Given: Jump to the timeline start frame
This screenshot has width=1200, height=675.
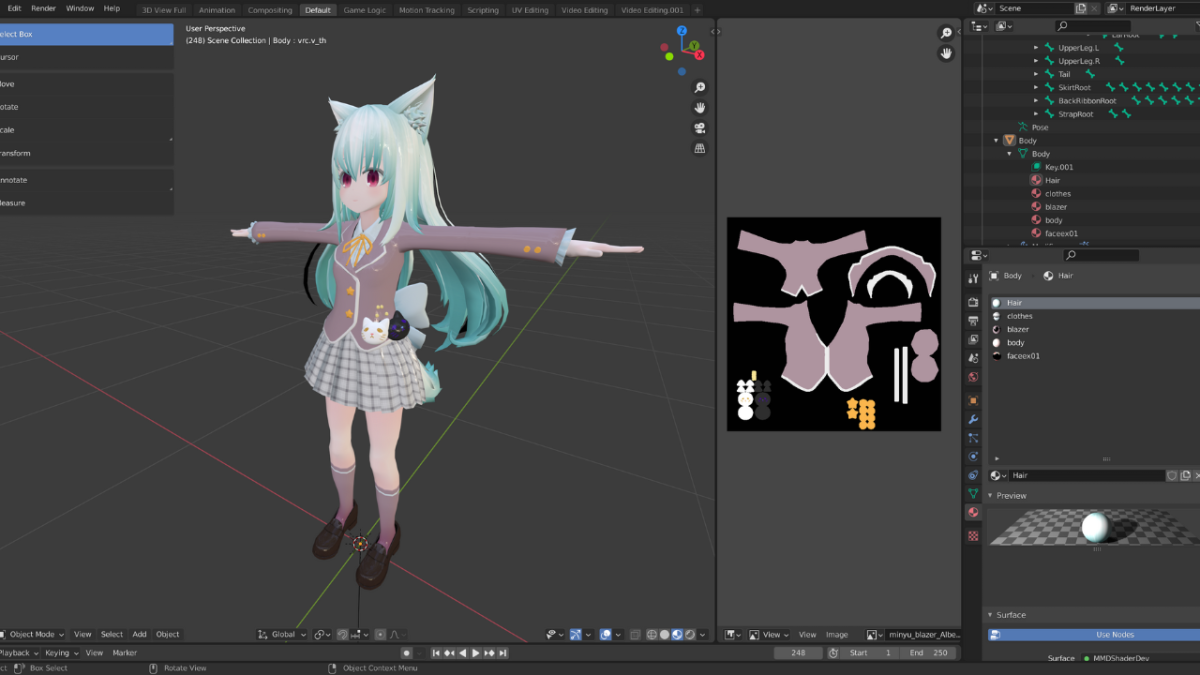Looking at the screenshot, I should [x=436, y=653].
